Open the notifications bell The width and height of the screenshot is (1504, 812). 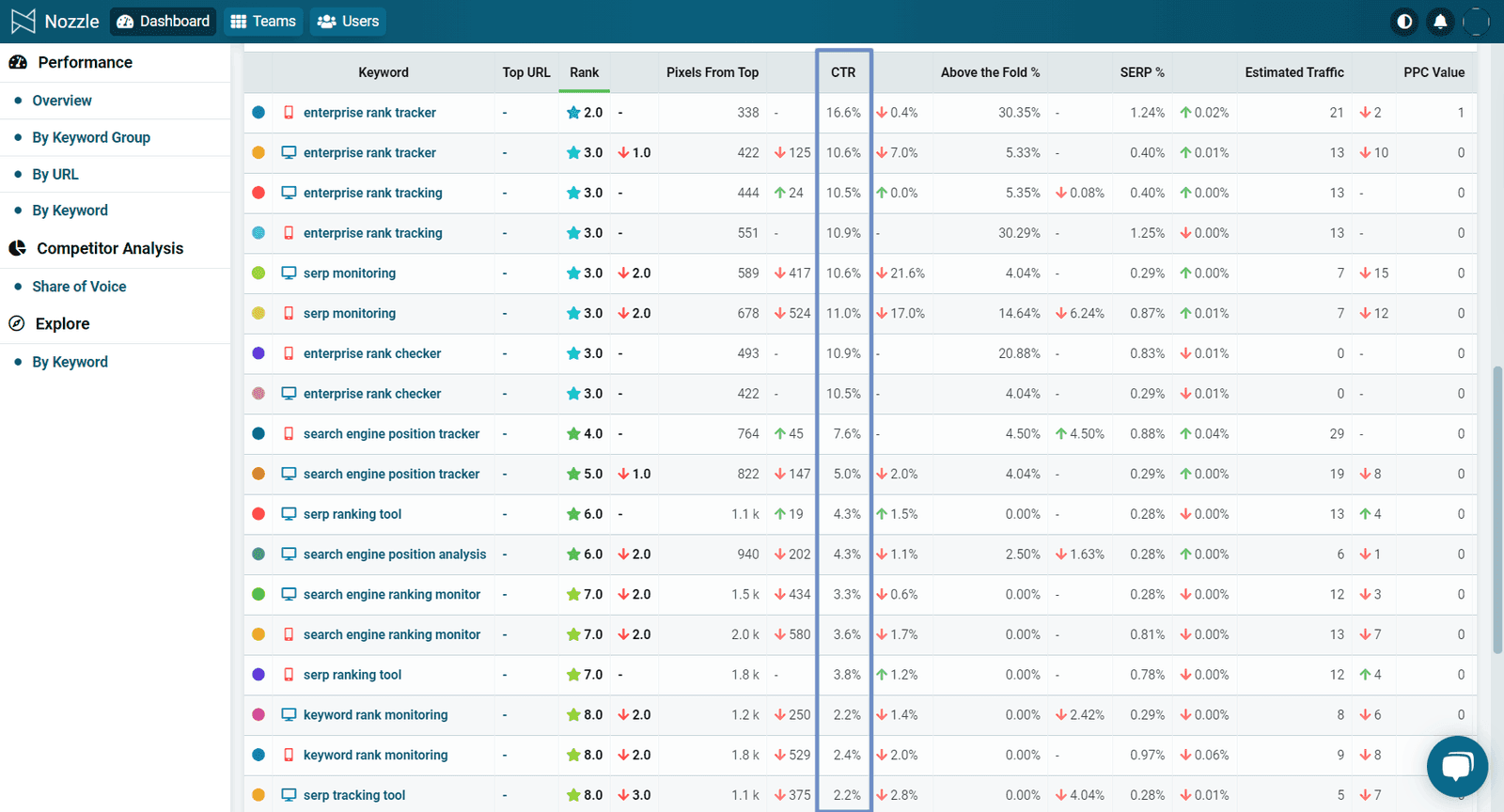[x=1440, y=21]
